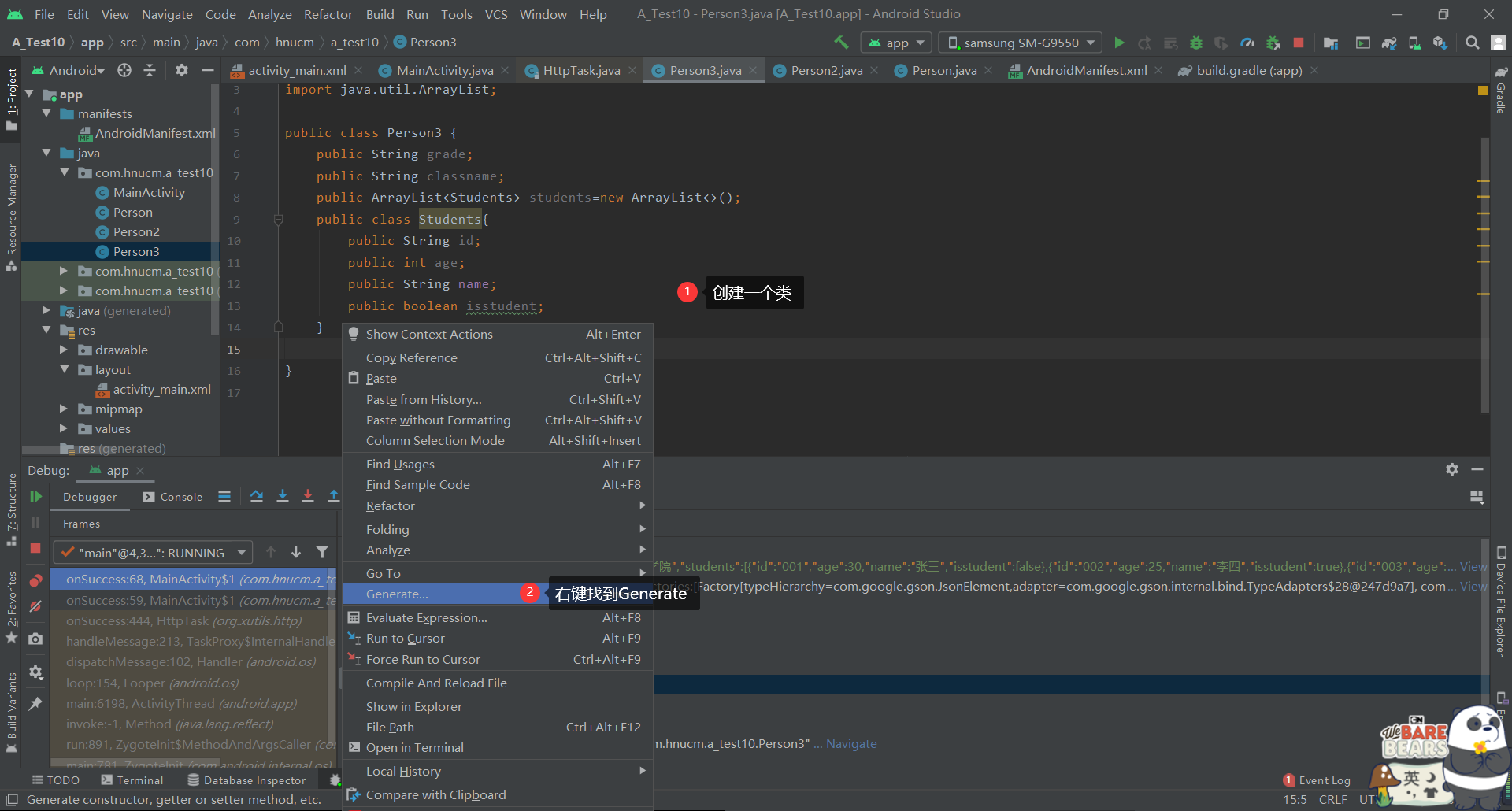Viewport: 1512px width, 811px height.
Task: Open the Project Structure folder icon
Action: coord(1331,43)
